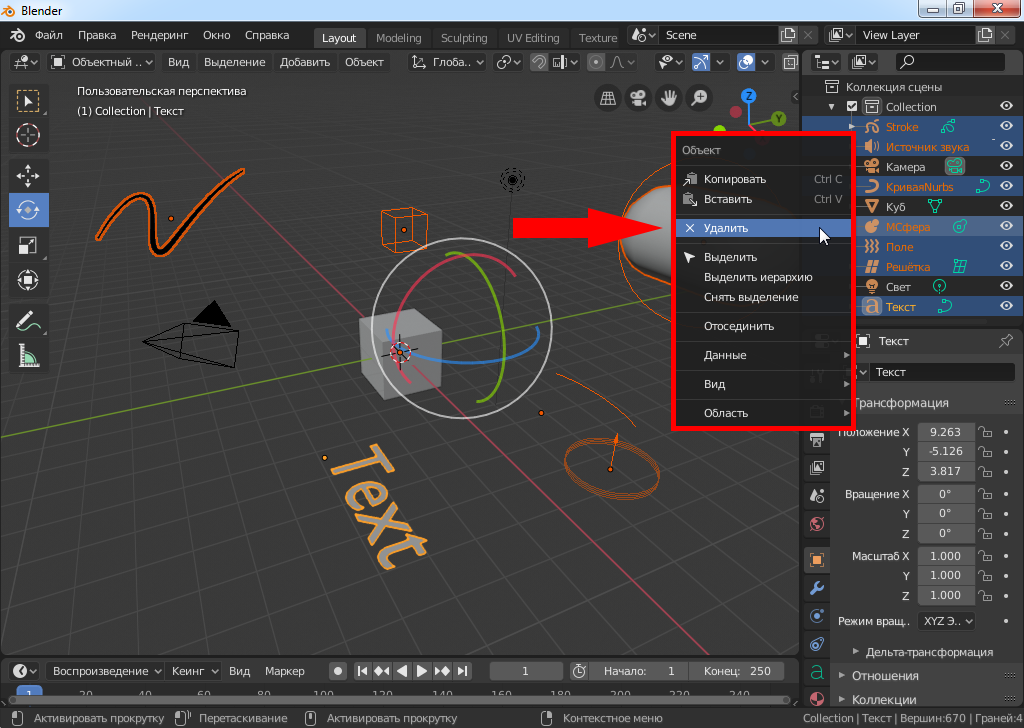Screen dimensions: 1024x728
Task: Select the Rotate tool in the toolbar
Action: [28, 210]
